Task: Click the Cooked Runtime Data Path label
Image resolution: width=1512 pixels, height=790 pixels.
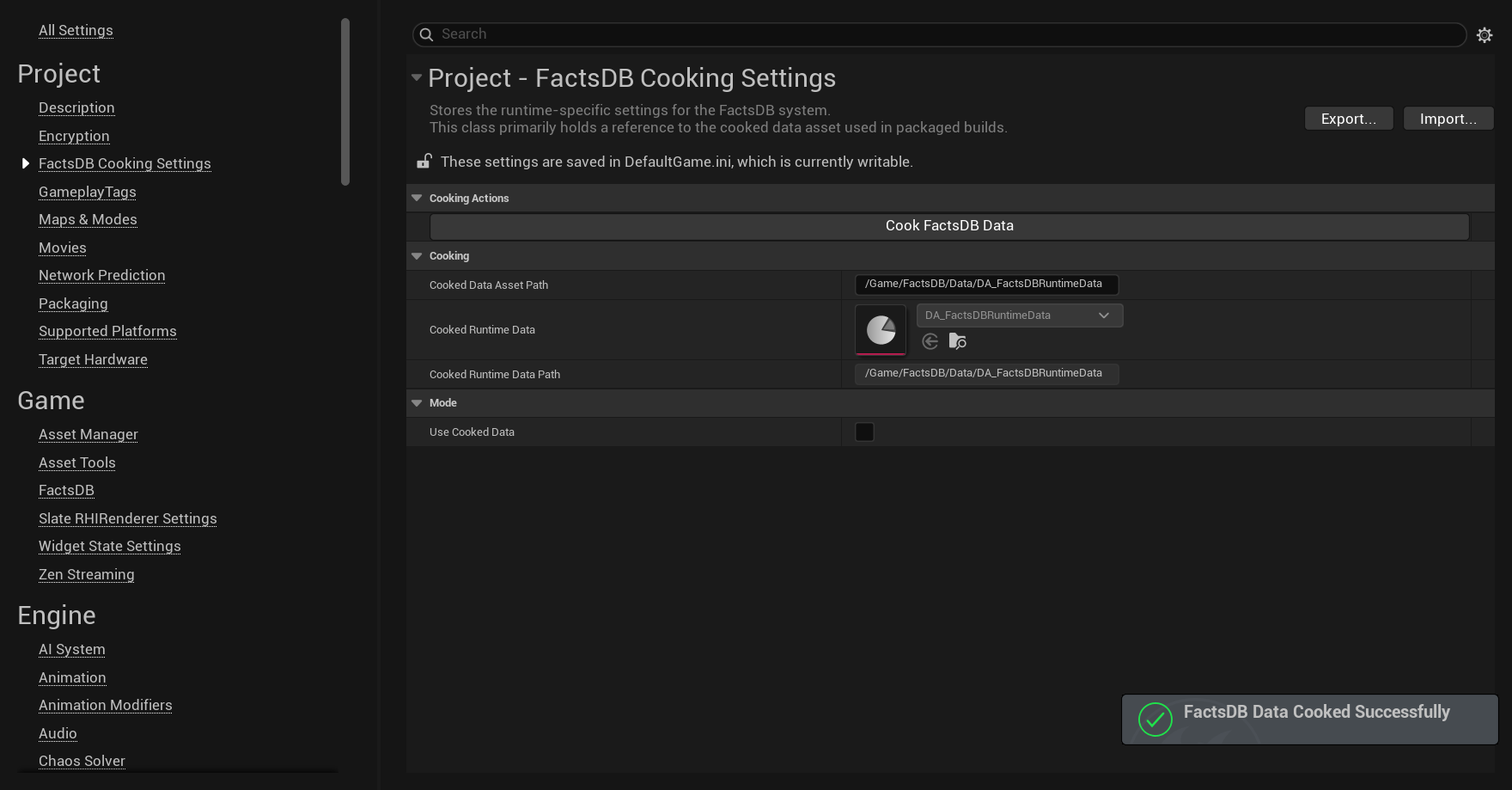Action: [495, 375]
